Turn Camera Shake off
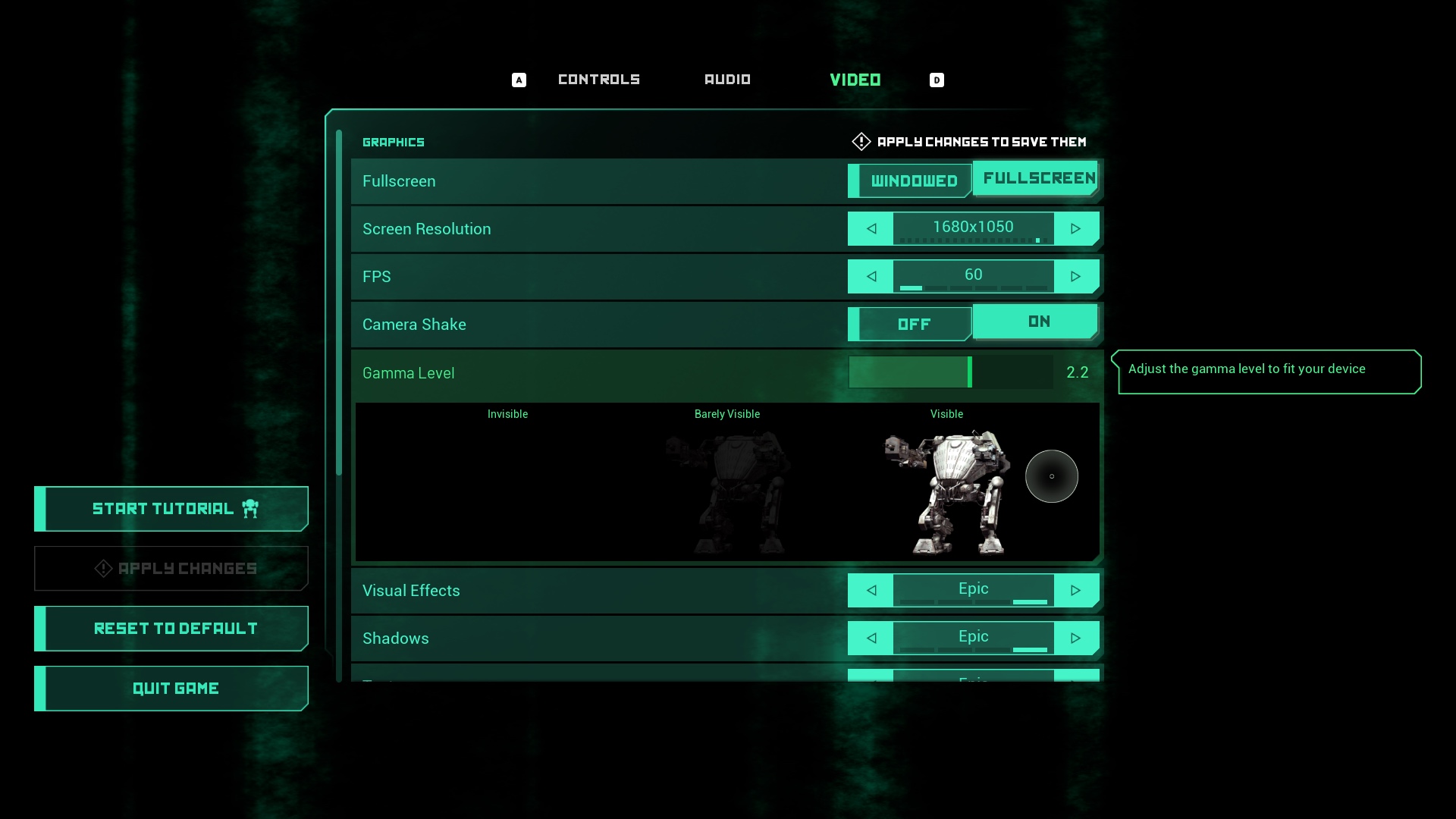Image resolution: width=1456 pixels, height=819 pixels. coord(913,324)
